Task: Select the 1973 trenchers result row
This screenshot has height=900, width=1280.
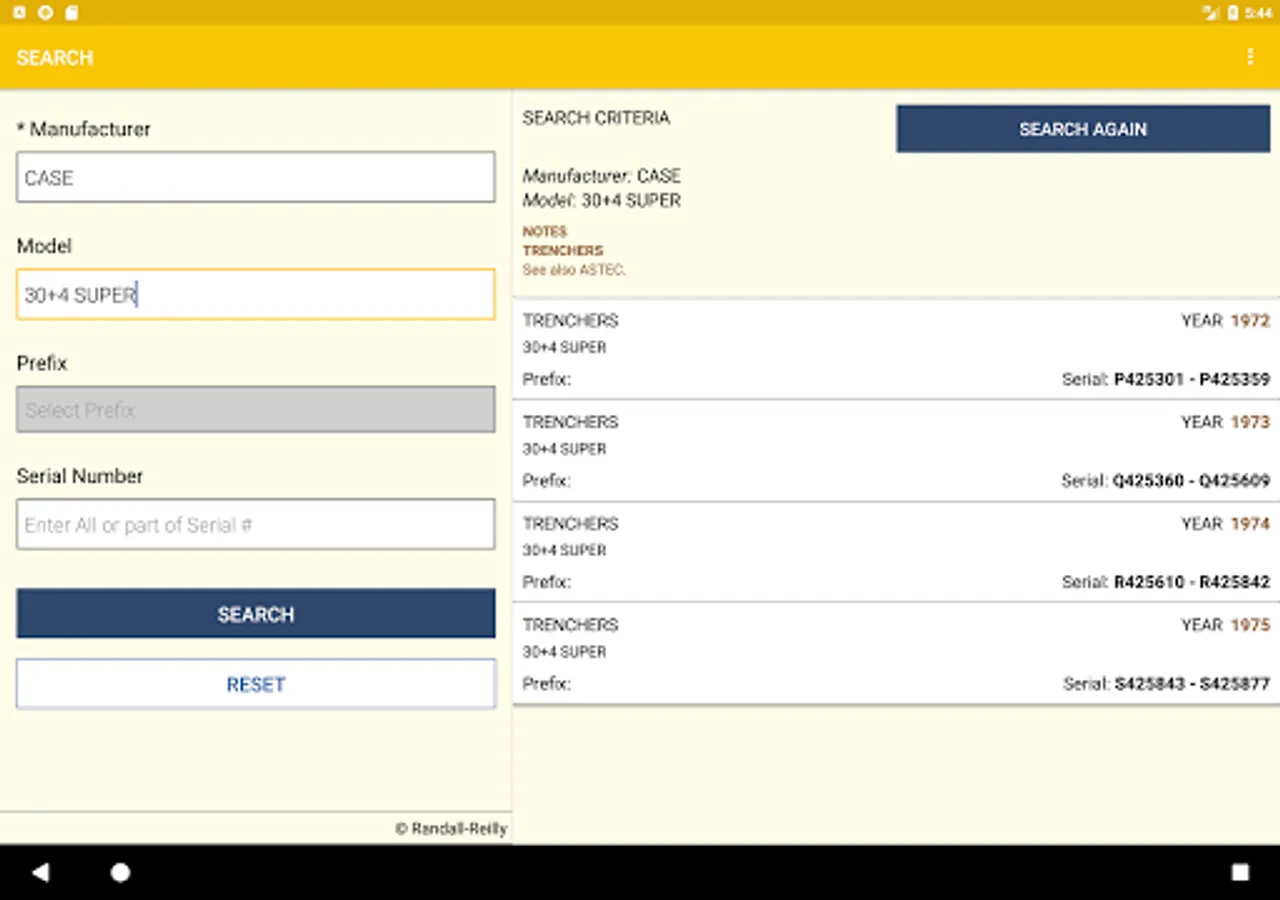Action: point(896,451)
